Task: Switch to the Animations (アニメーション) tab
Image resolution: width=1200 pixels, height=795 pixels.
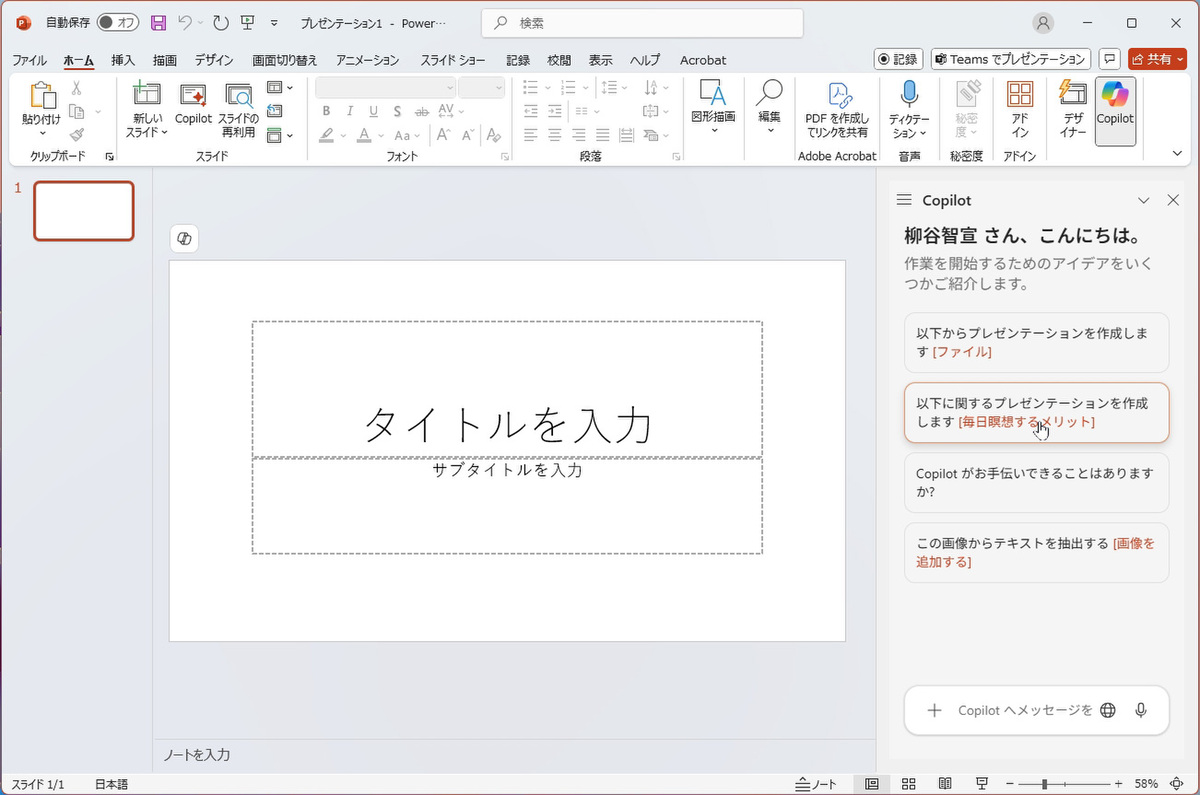Action: [367, 60]
